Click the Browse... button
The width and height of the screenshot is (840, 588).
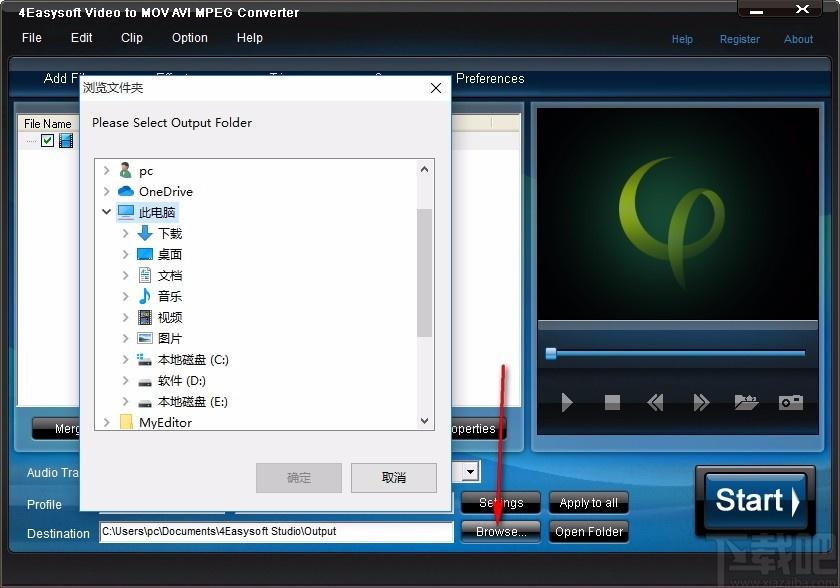point(501,532)
